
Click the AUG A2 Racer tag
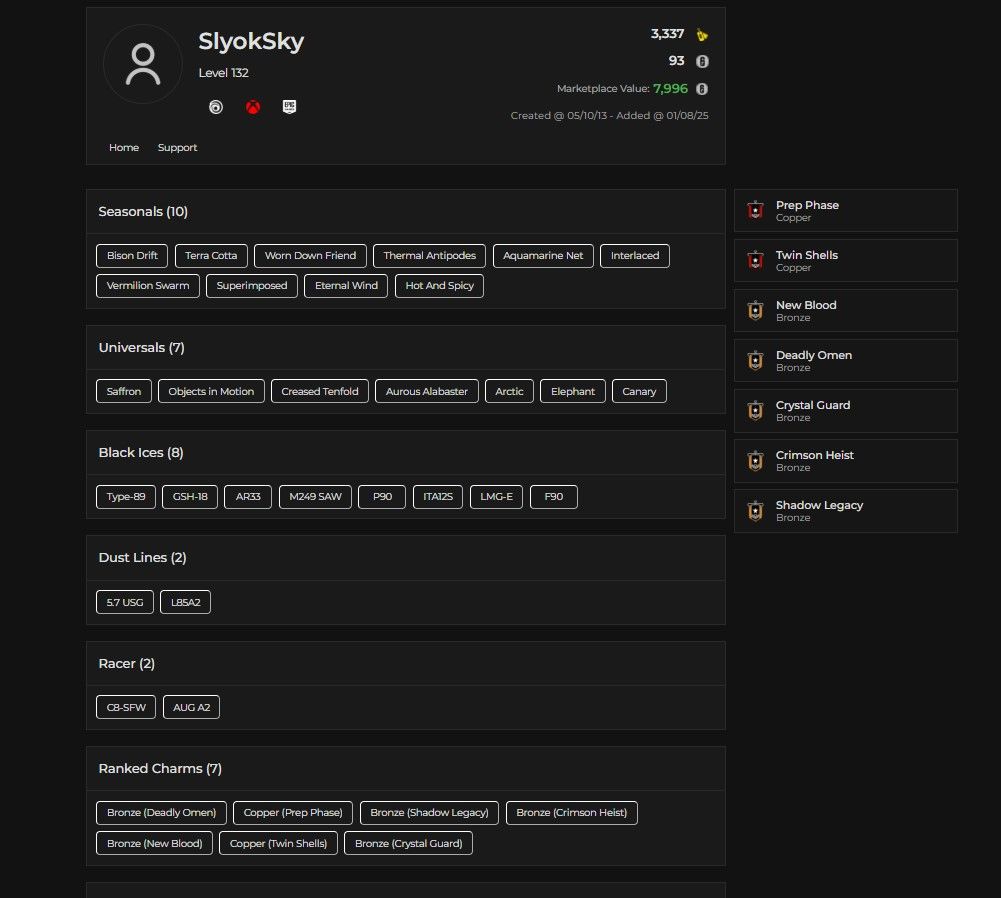click(x=192, y=707)
